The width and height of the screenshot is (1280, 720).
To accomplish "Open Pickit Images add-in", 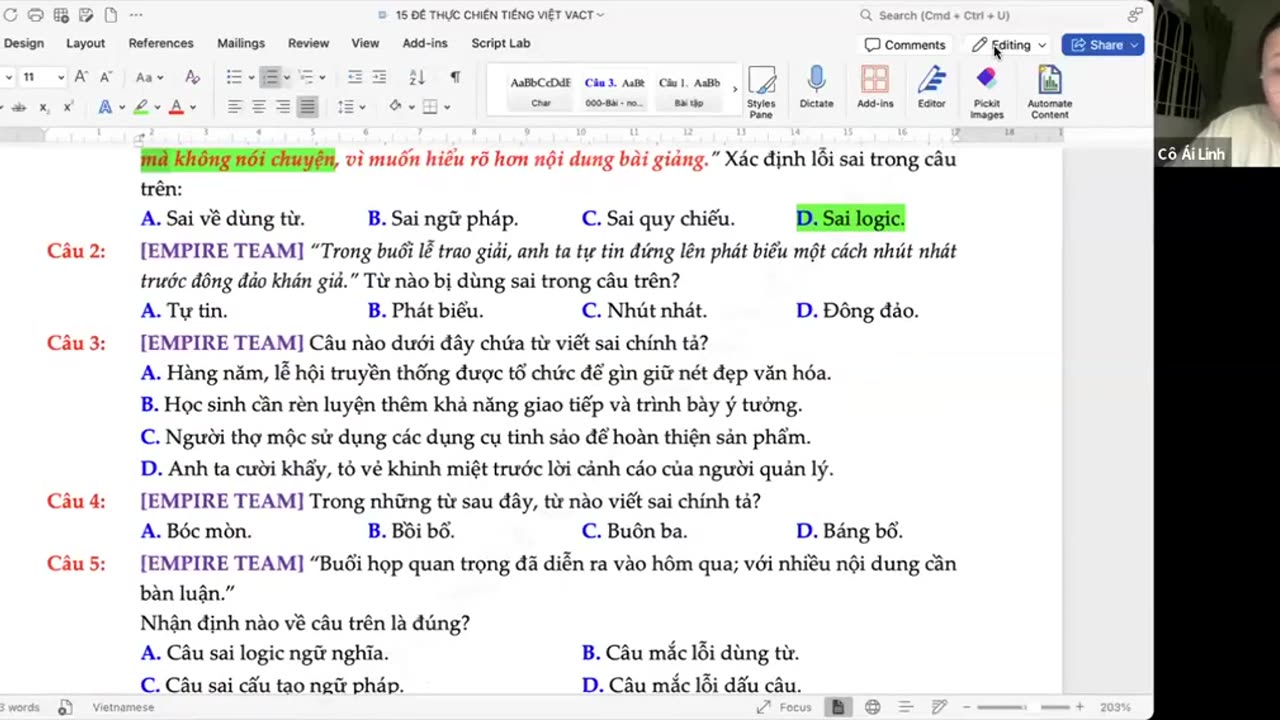I will tap(986, 93).
